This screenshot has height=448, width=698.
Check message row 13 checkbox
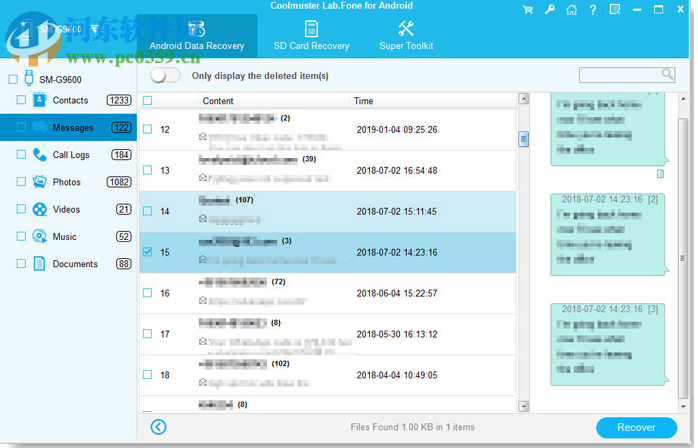click(147, 170)
